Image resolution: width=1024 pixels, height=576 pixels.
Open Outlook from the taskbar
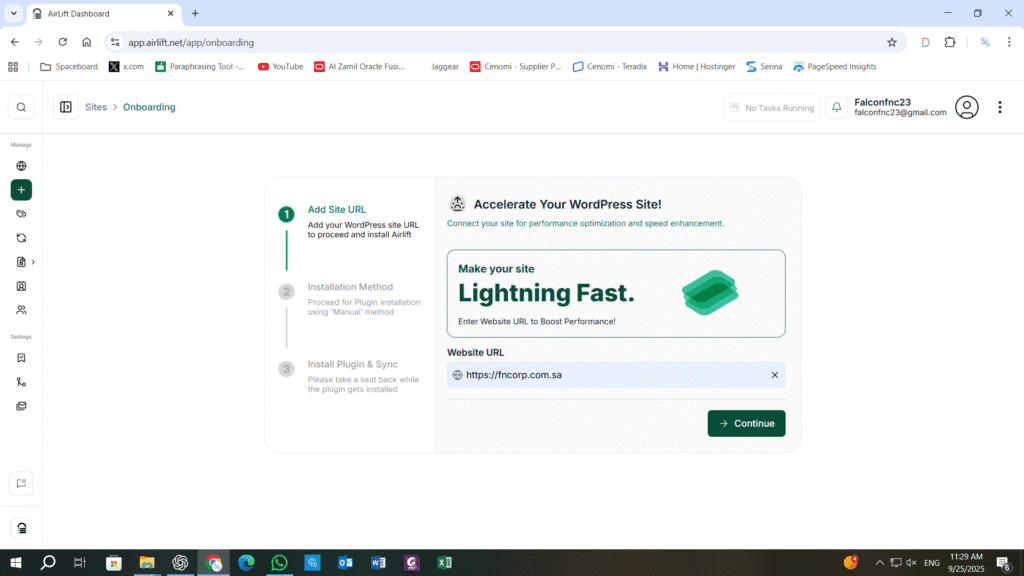345,563
